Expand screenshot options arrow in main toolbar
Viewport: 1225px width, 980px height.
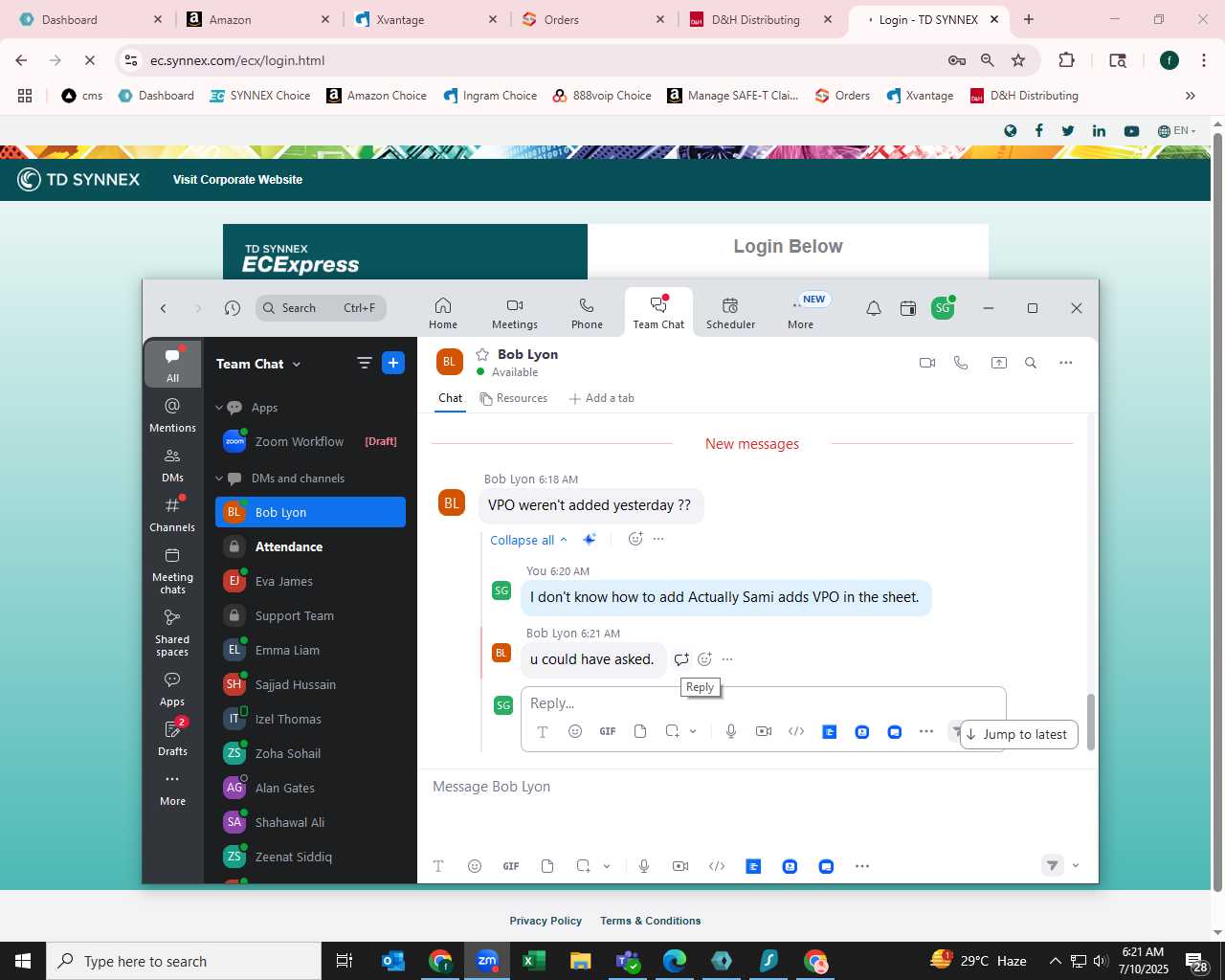[606, 866]
